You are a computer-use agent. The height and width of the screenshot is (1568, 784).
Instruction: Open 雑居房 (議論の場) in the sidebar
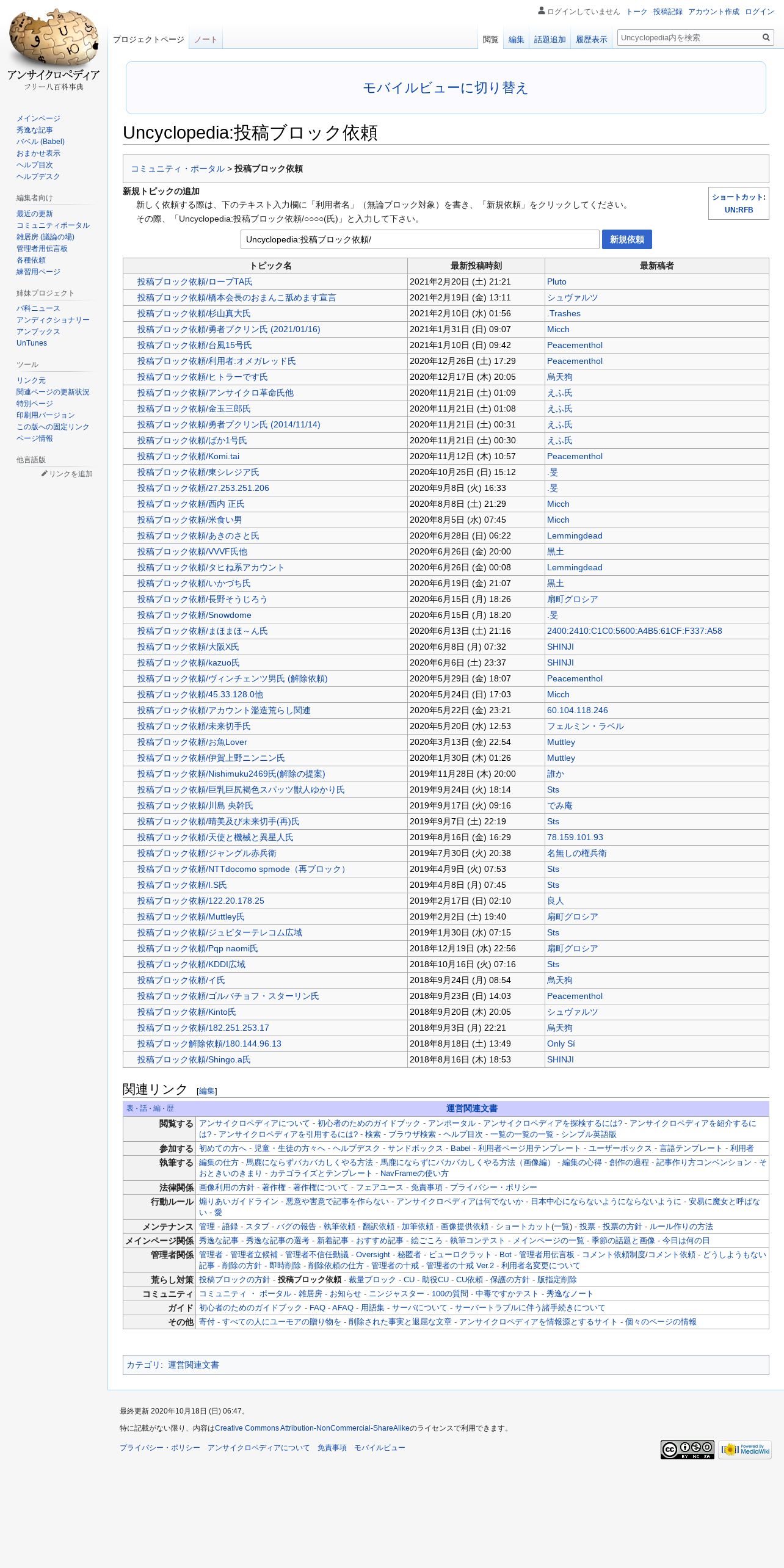[45, 237]
